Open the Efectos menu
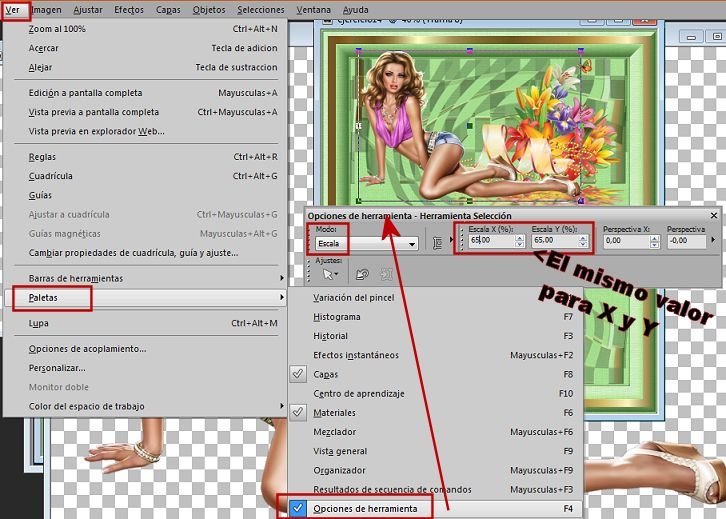The image size is (726, 519). (x=129, y=10)
